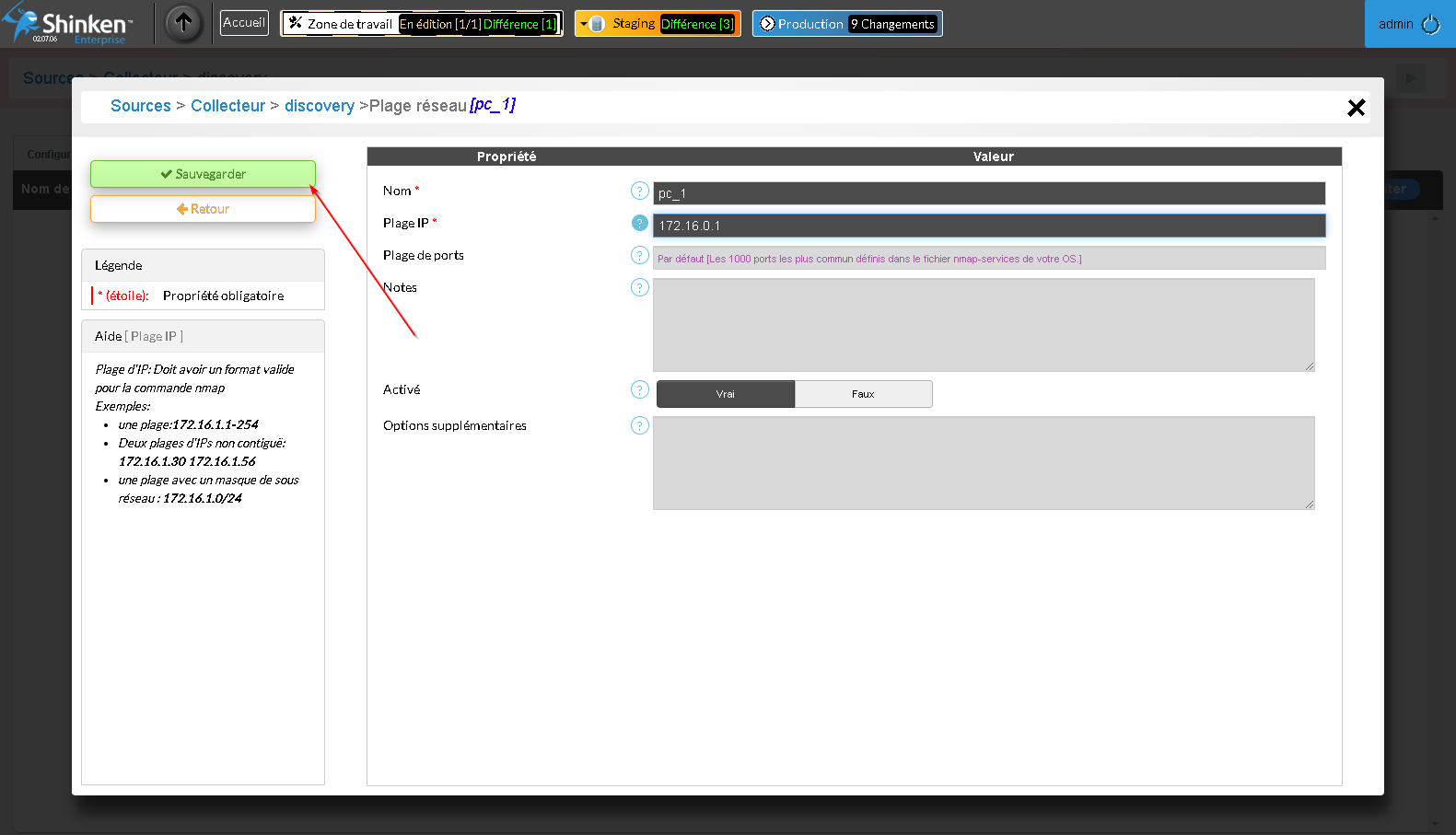Set Activé to Faux
The image size is (1456, 835).
(863, 394)
